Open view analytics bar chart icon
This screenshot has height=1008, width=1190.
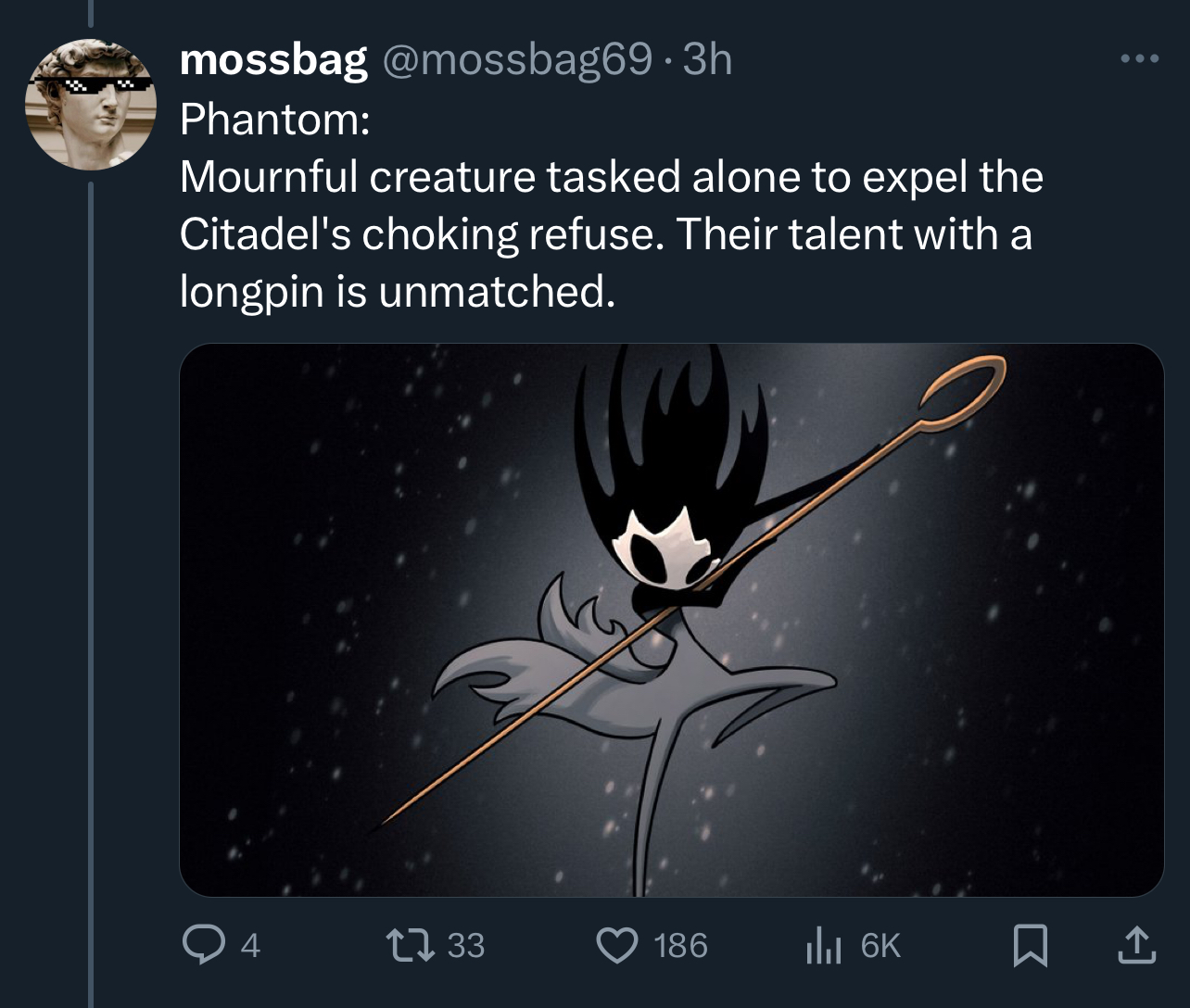[823, 944]
